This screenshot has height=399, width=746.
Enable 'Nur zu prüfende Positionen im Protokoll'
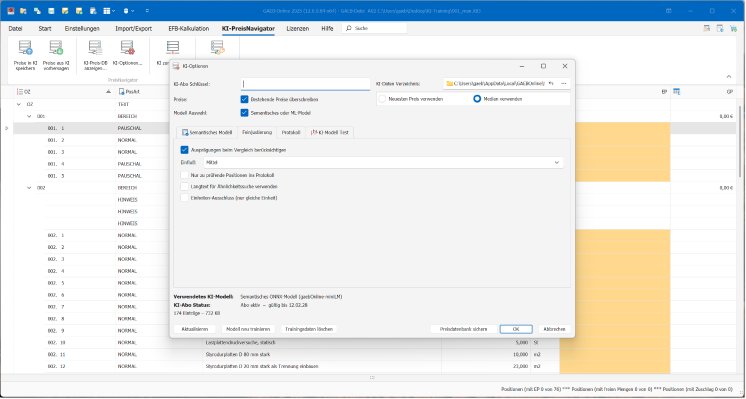tap(185, 175)
